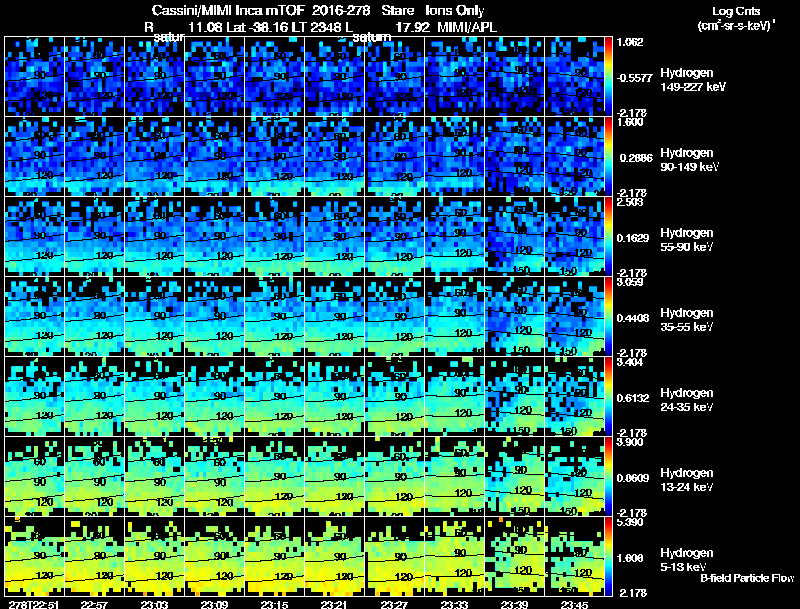Select the 5-13 keV panel at 23:45
This screenshot has width=800, height=609.
pos(574,556)
